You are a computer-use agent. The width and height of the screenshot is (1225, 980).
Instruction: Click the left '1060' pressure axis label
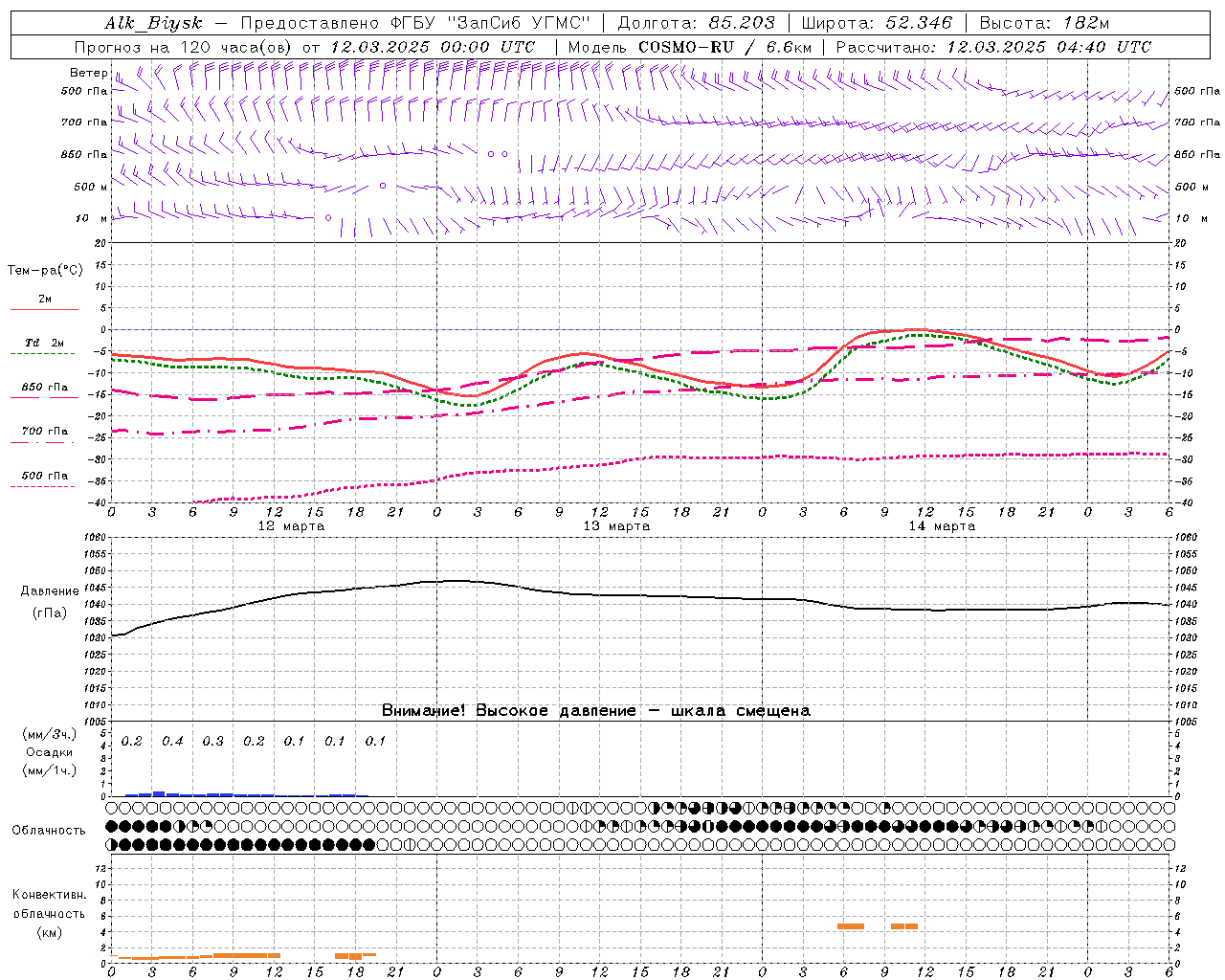[94, 538]
